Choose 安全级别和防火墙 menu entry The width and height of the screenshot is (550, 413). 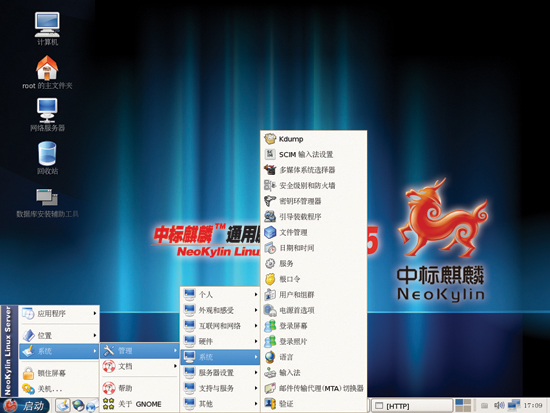click(x=314, y=185)
